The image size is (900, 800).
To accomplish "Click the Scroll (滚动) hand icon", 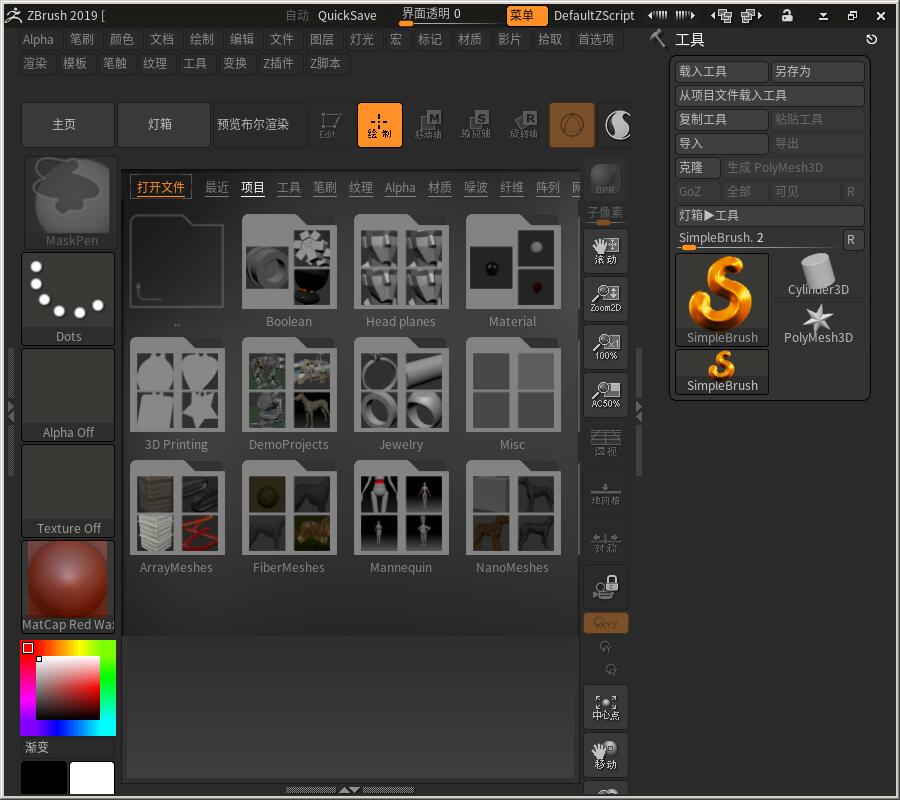I will point(606,251).
